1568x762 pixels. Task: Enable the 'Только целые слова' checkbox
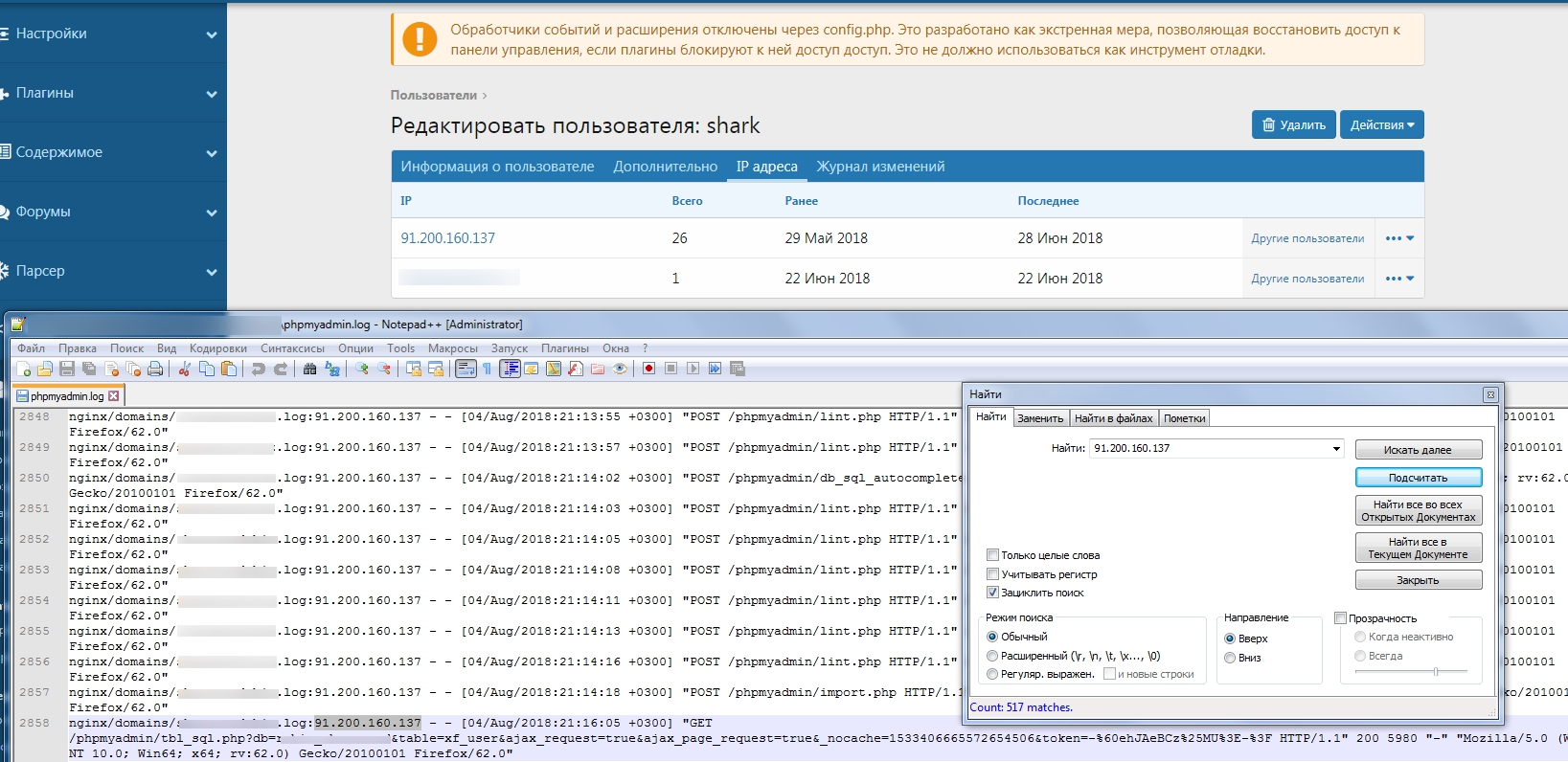point(993,555)
